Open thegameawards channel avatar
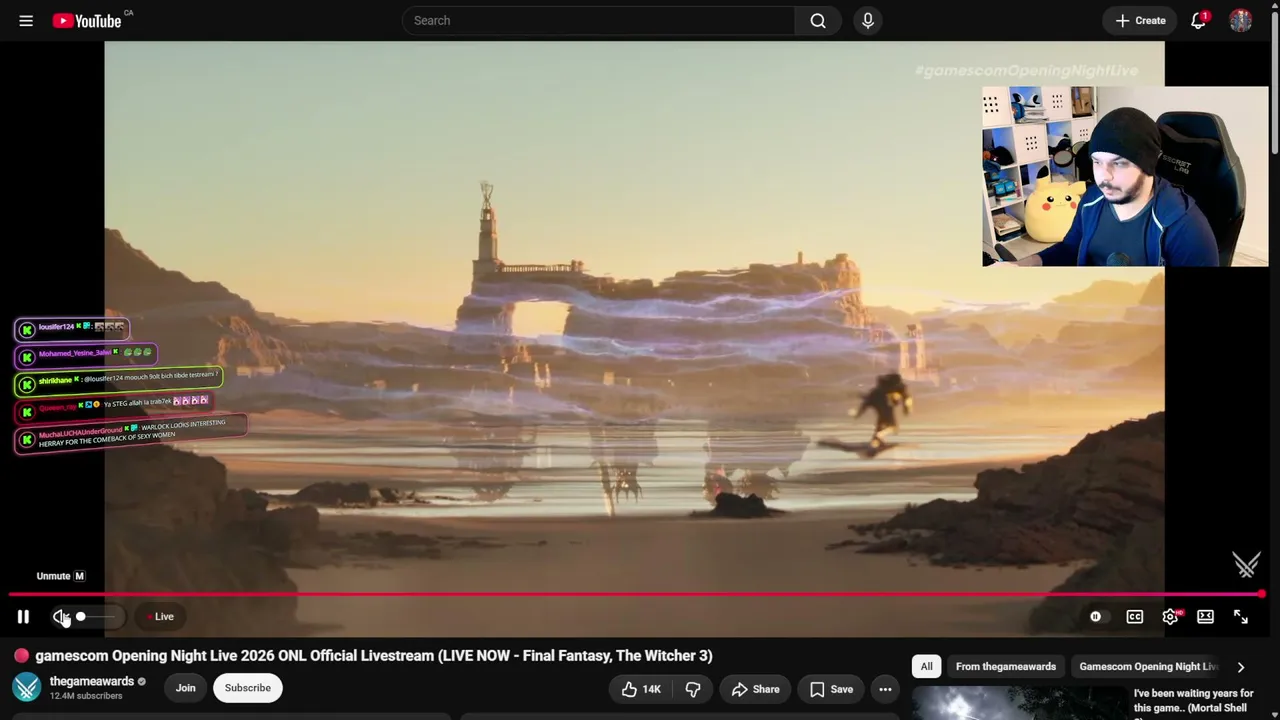The height and width of the screenshot is (720, 1280). (x=26, y=688)
